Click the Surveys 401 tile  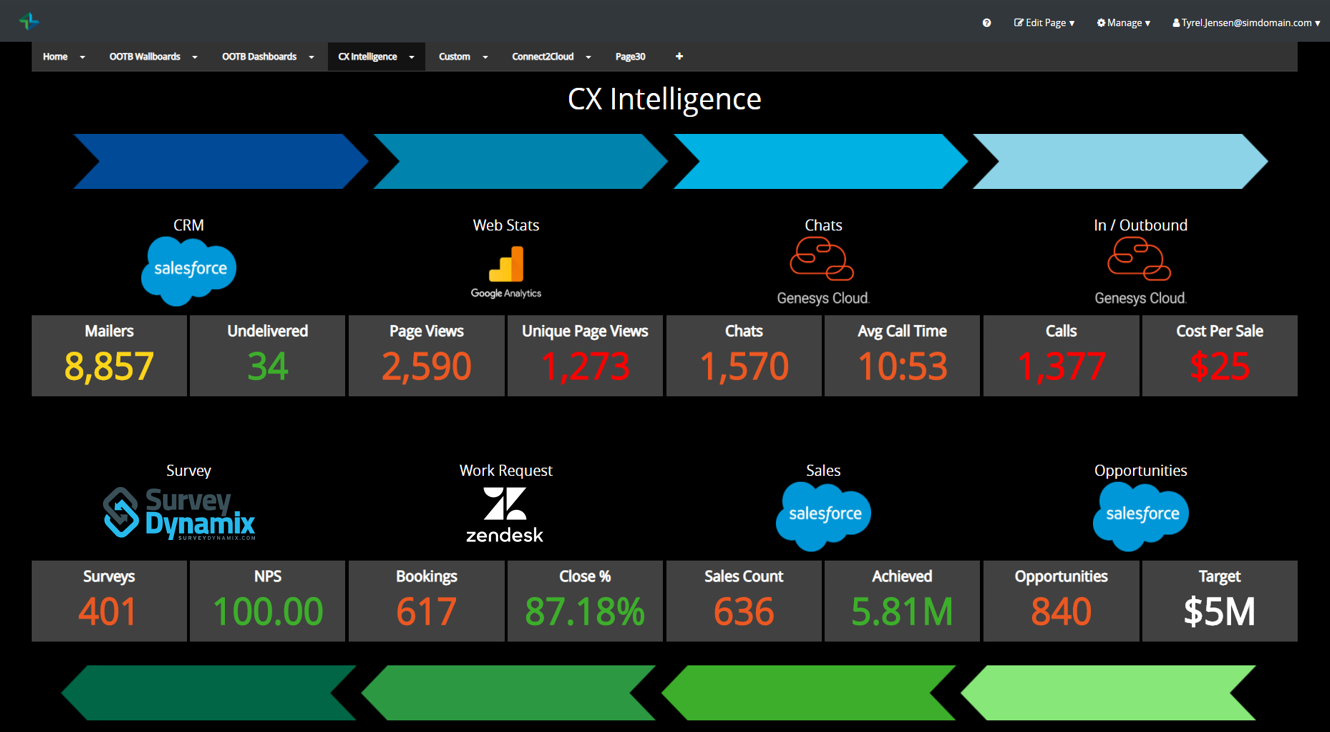pyautogui.click(x=109, y=601)
